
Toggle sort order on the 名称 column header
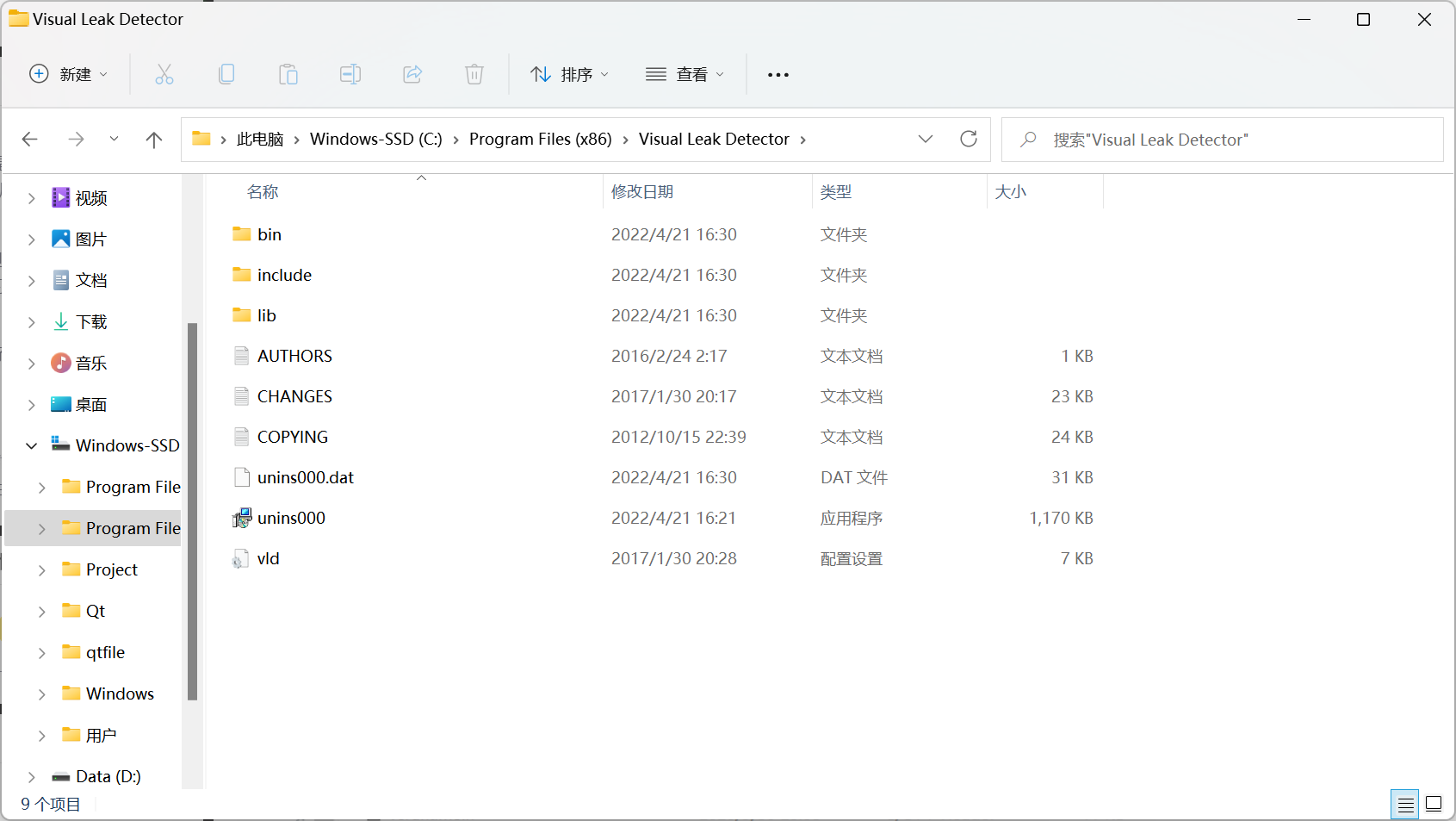pyautogui.click(x=263, y=191)
